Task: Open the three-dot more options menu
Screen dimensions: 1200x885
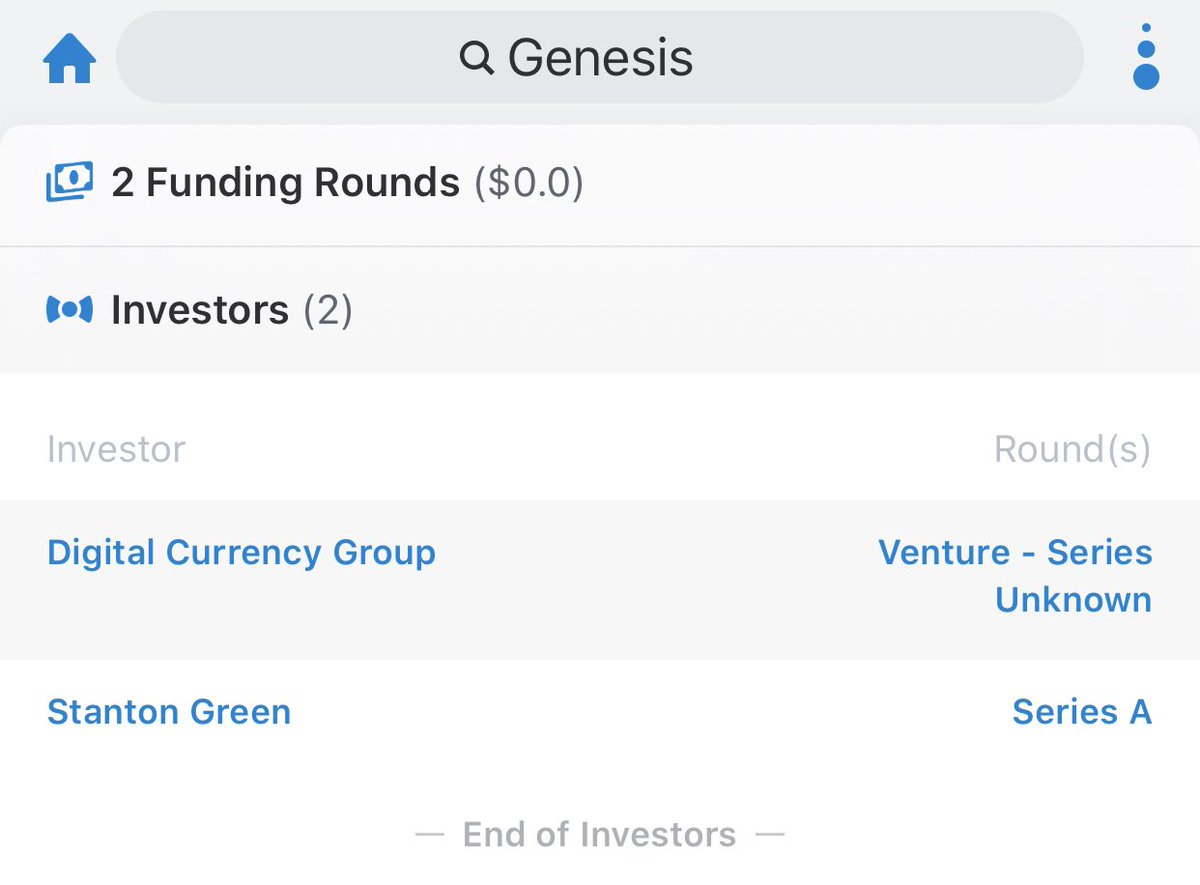Action: pyautogui.click(x=1146, y=58)
